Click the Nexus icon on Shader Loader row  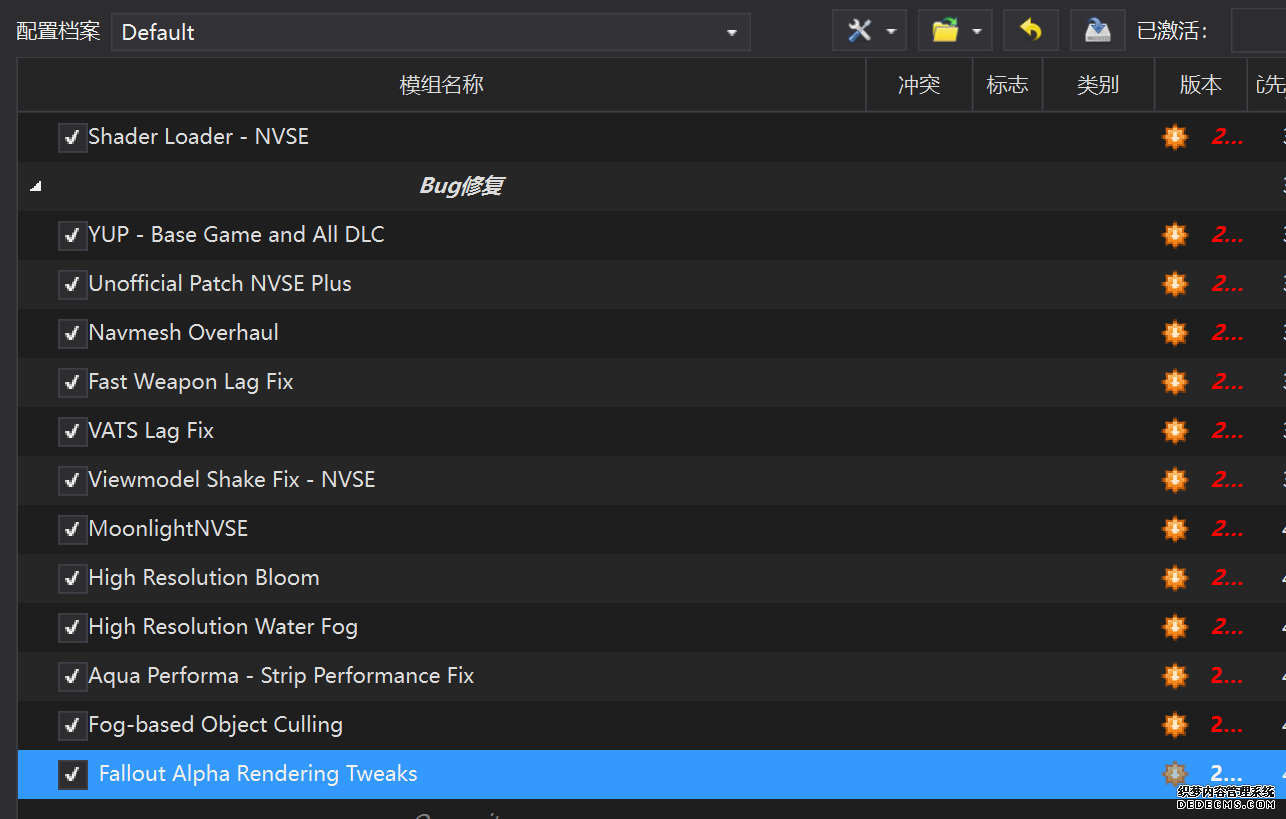1175,137
